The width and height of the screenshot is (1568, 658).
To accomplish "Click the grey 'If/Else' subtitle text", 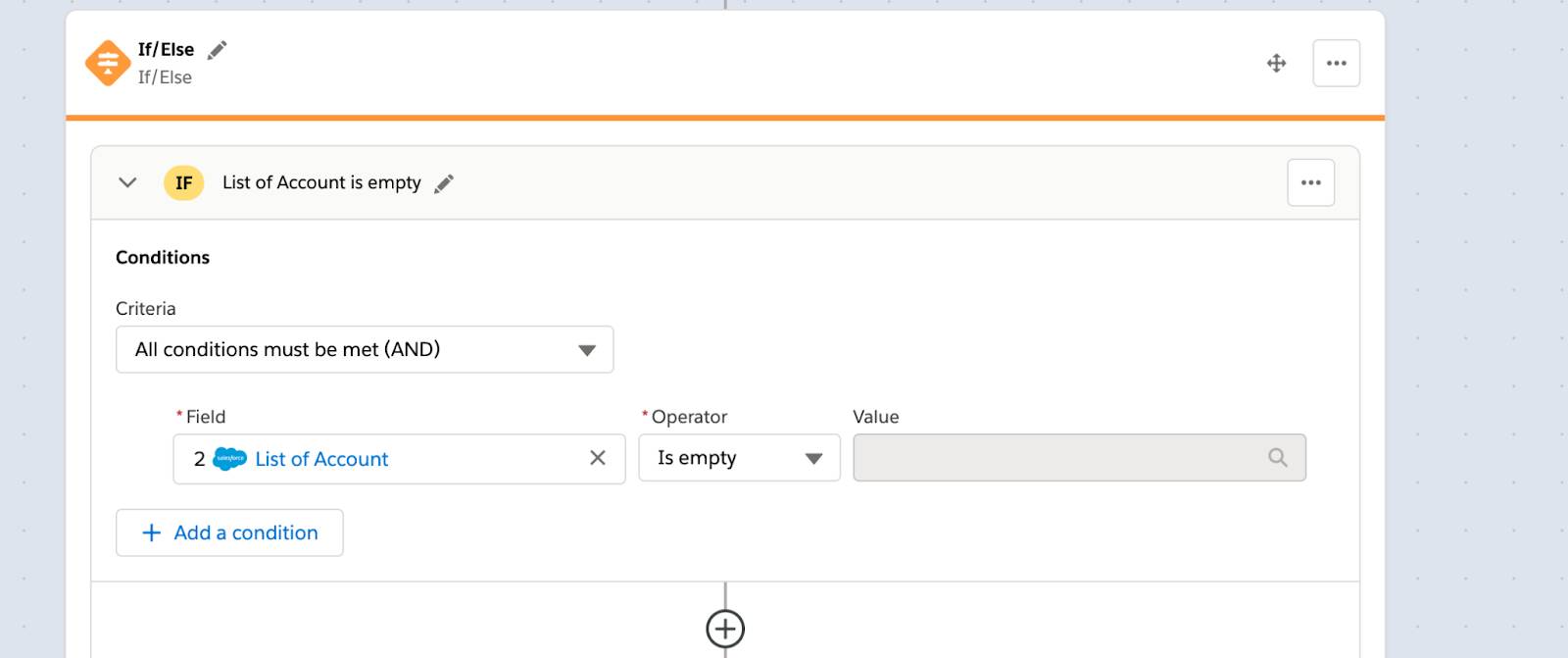I will 165,77.
